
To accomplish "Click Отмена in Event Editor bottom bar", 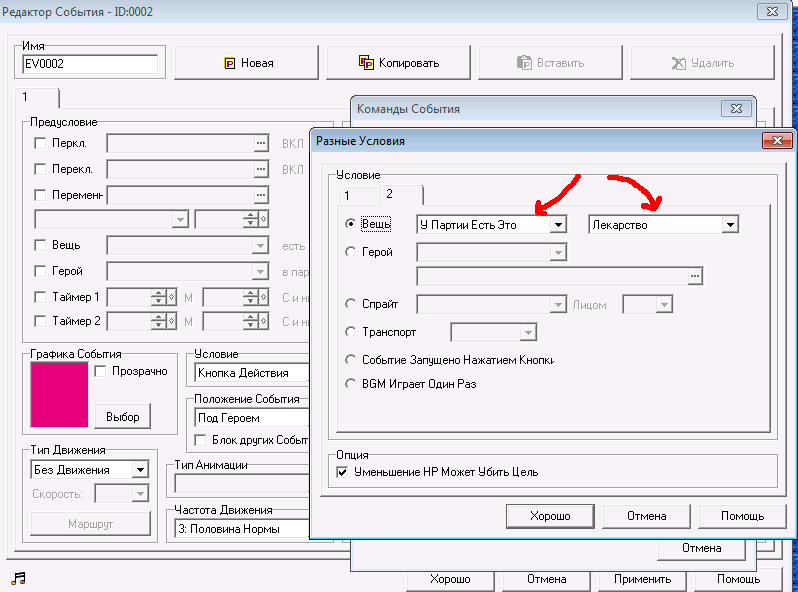I will click(547, 579).
